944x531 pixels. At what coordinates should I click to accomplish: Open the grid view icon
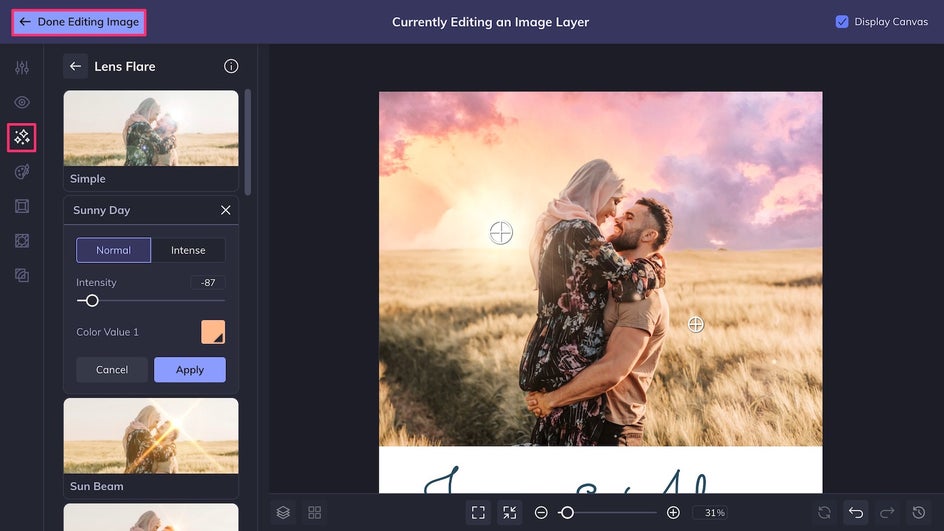314,512
